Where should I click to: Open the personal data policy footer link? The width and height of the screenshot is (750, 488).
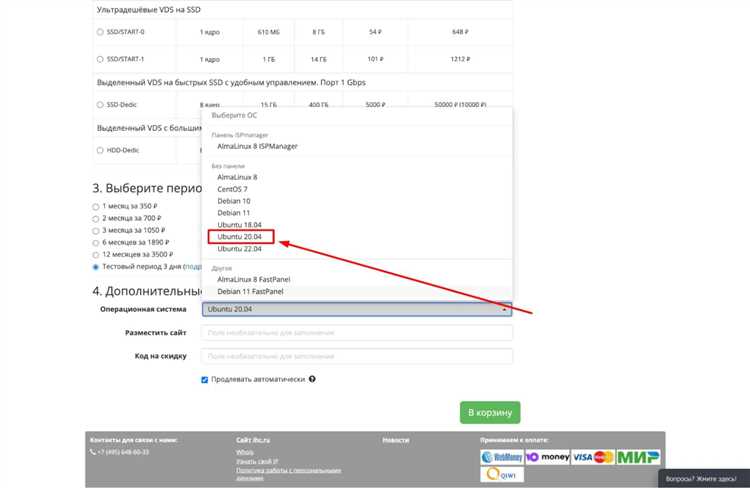288,473
